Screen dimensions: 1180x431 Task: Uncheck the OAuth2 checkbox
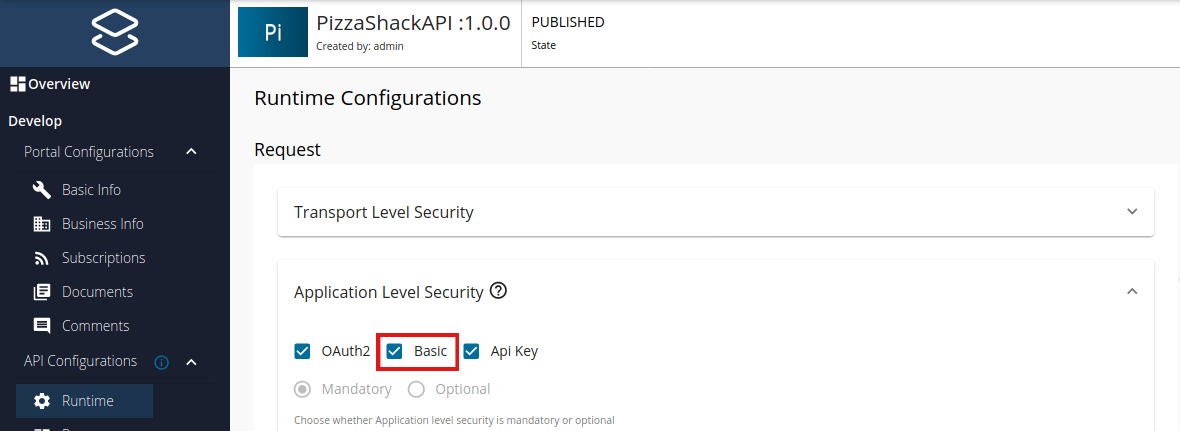(302, 351)
